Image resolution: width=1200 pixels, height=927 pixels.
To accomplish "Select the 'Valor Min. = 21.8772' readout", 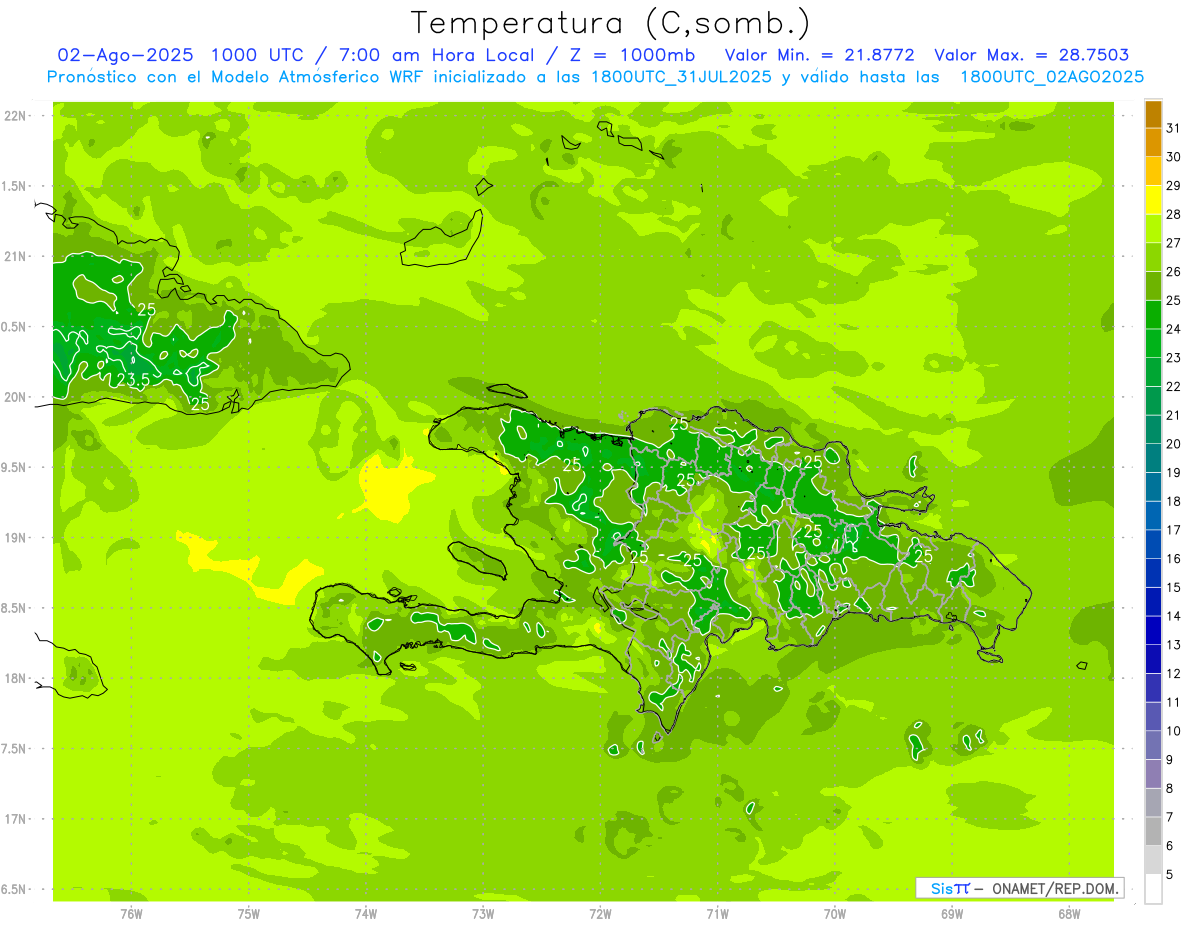I will coord(819,56).
